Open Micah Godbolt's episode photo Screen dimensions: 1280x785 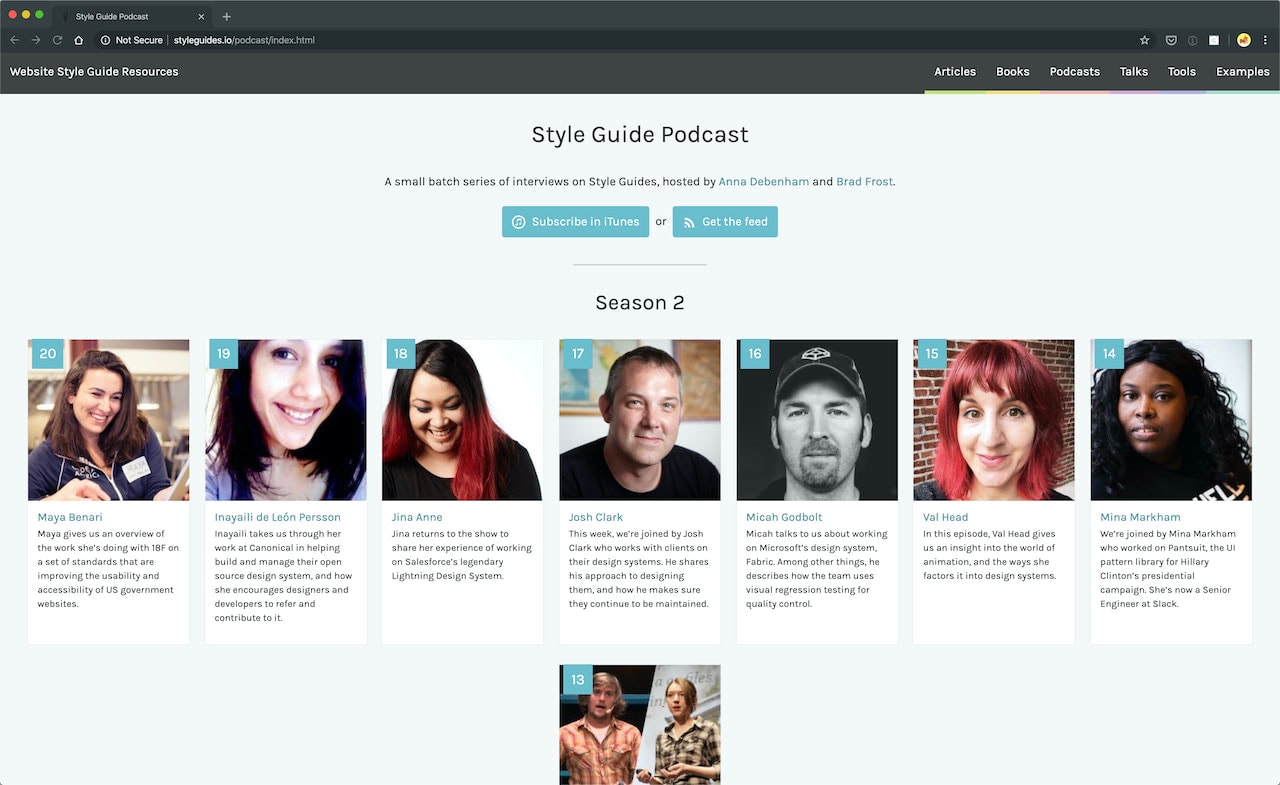[x=817, y=420]
